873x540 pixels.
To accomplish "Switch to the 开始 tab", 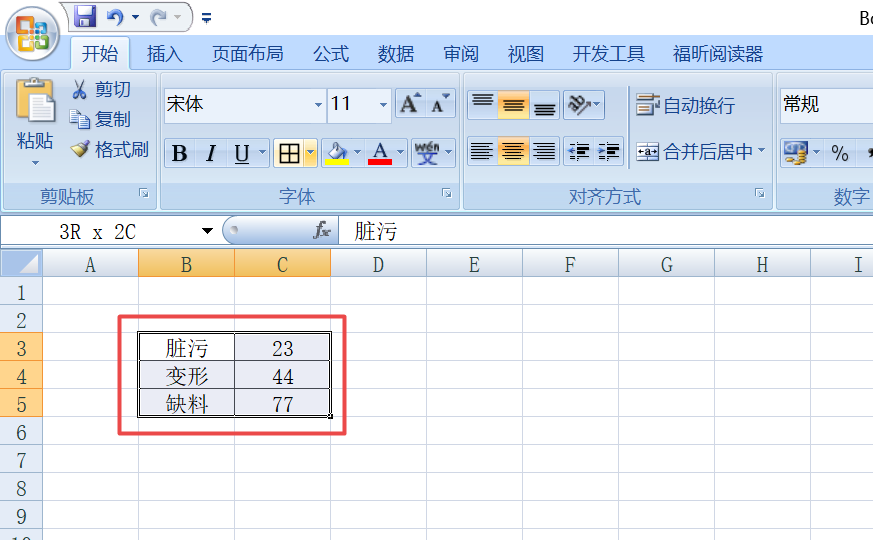I will 100,53.
